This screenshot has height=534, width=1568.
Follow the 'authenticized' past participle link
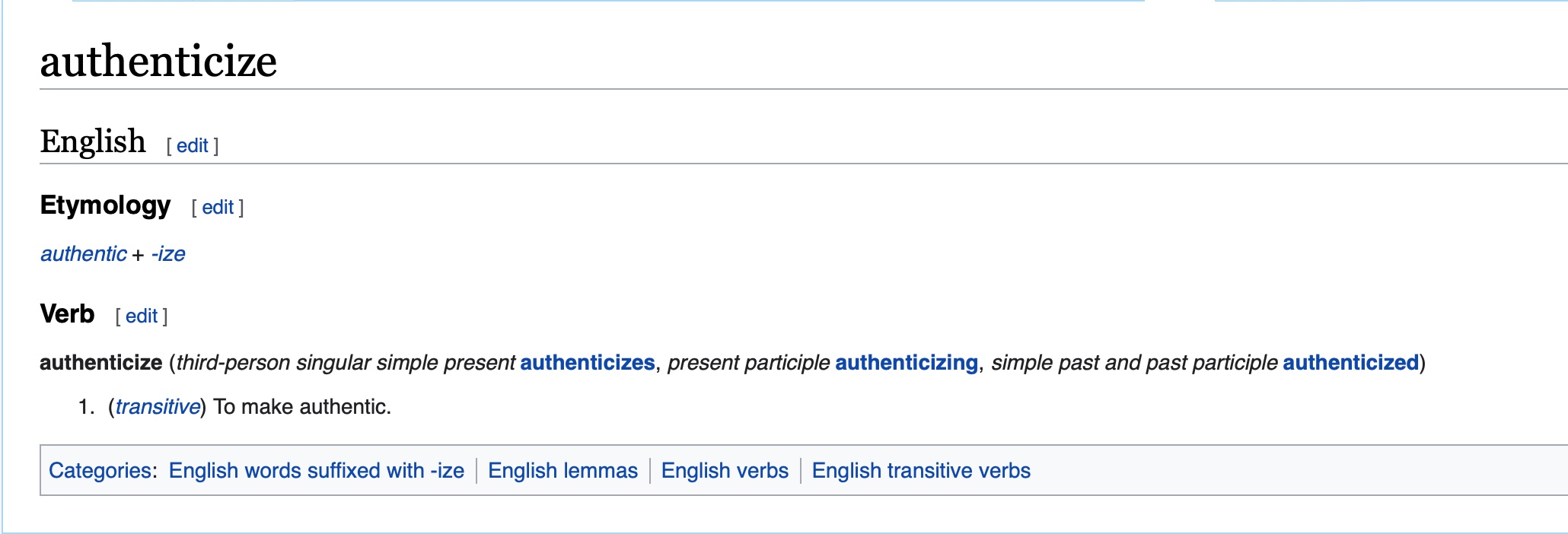point(1350,363)
